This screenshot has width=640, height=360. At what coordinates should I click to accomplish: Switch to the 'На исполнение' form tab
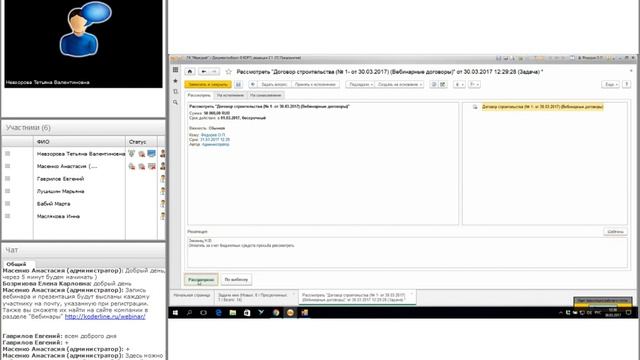coord(230,95)
